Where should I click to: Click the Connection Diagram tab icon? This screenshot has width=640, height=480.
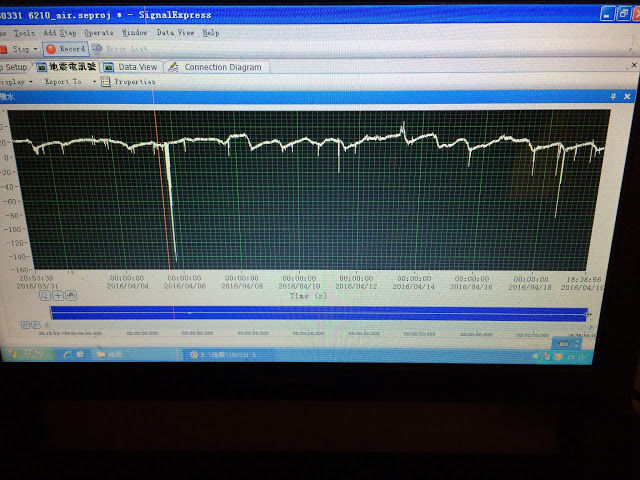(173, 67)
